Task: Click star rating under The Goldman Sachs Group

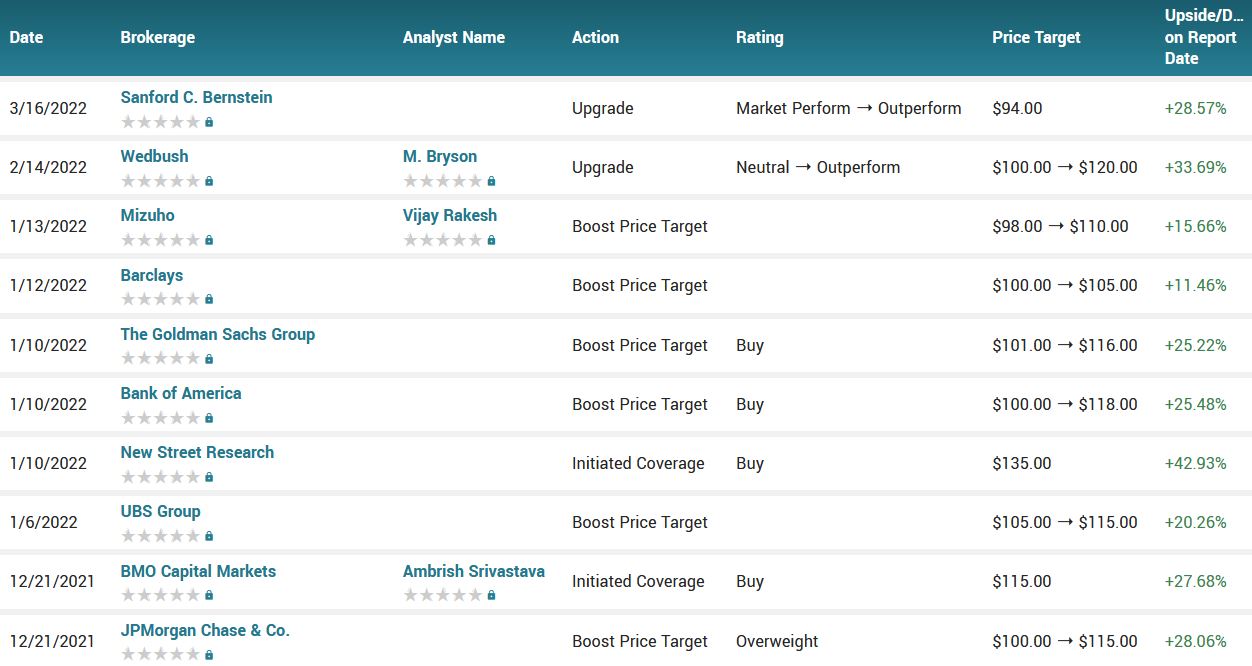Action: coord(160,358)
